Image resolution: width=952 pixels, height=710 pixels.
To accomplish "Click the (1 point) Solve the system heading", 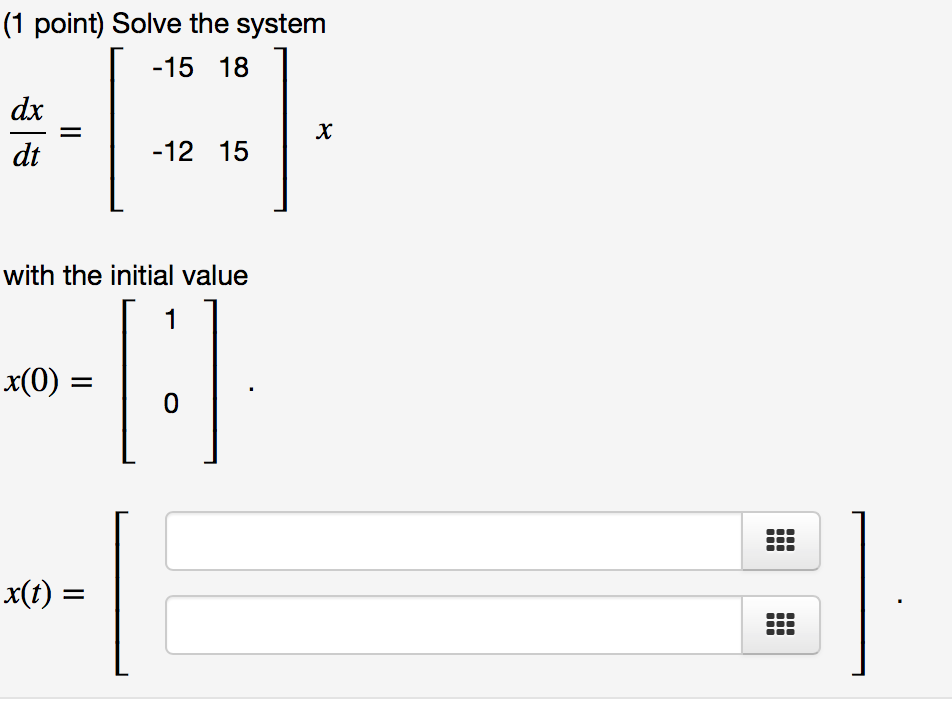I will coord(165,23).
